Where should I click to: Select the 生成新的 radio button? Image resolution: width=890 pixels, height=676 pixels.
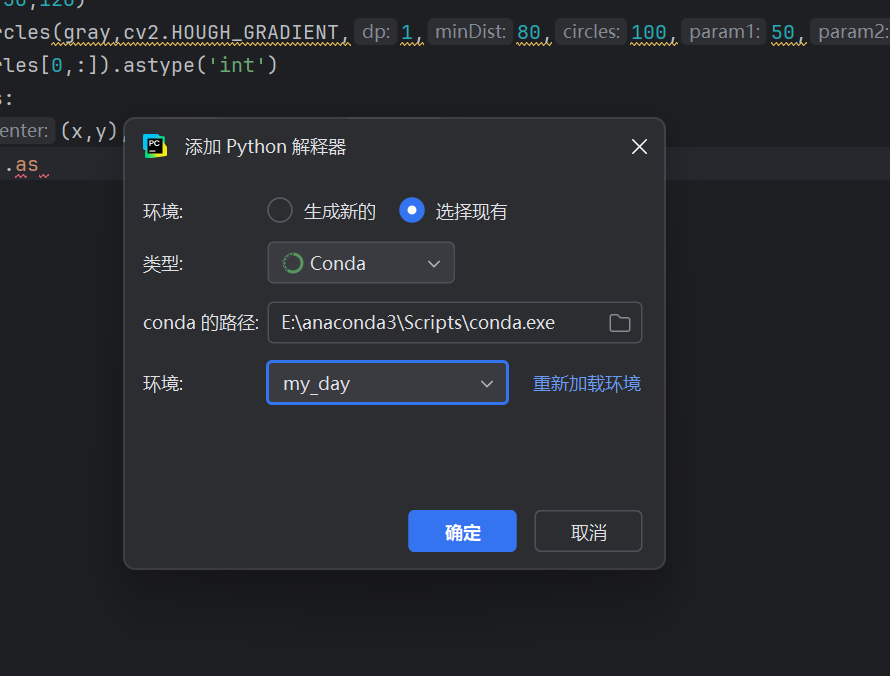pos(279,210)
